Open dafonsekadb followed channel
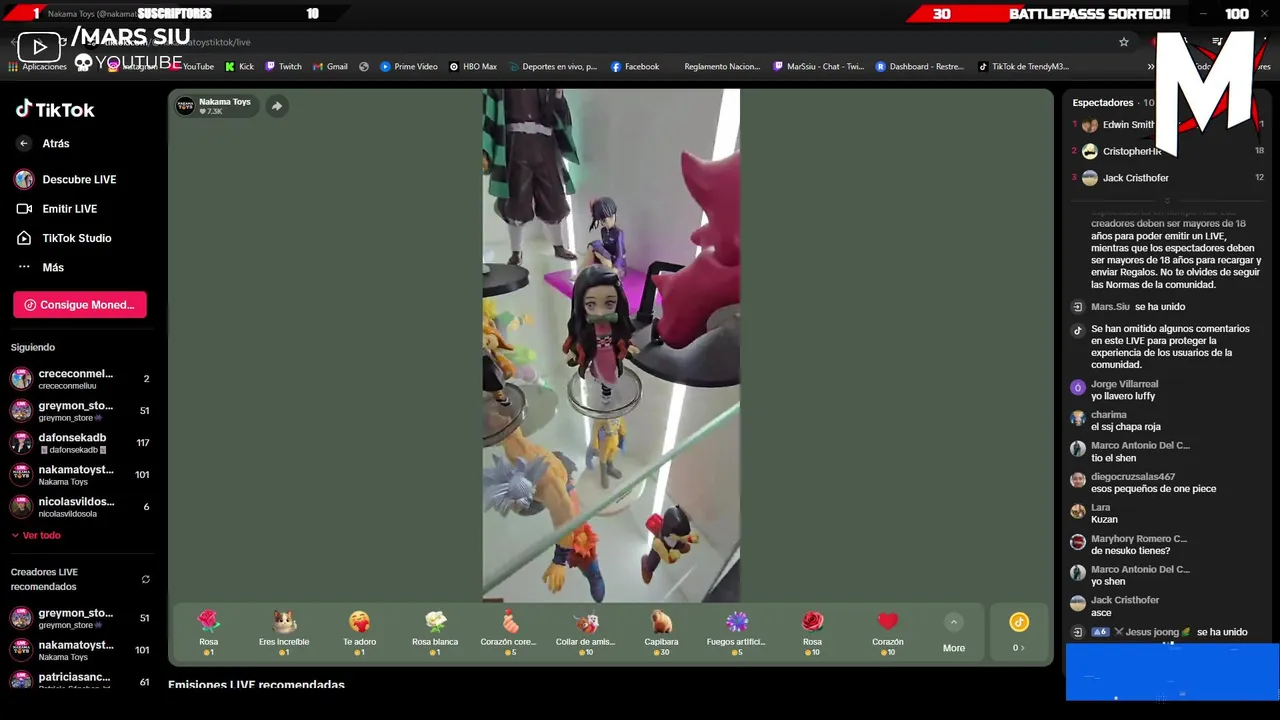The width and height of the screenshot is (1280, 720). 80,443
